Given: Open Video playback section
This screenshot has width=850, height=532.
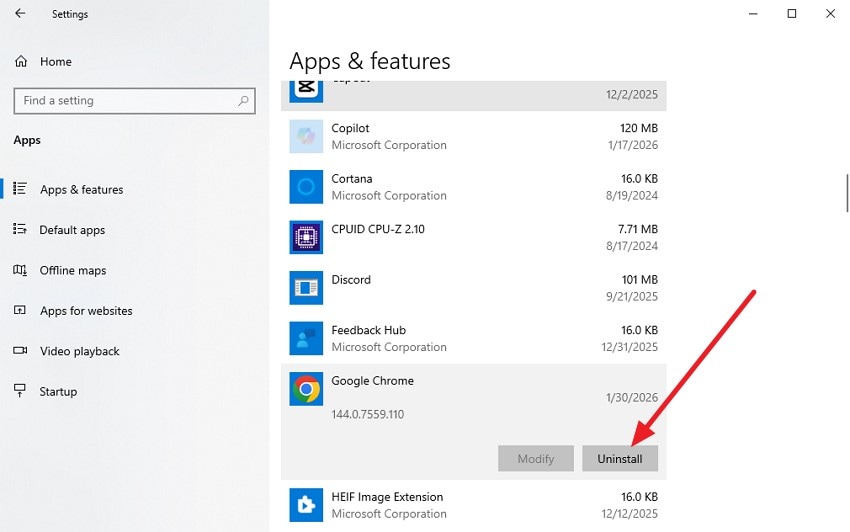Looking at the screenshot, I should coord(80,351).
